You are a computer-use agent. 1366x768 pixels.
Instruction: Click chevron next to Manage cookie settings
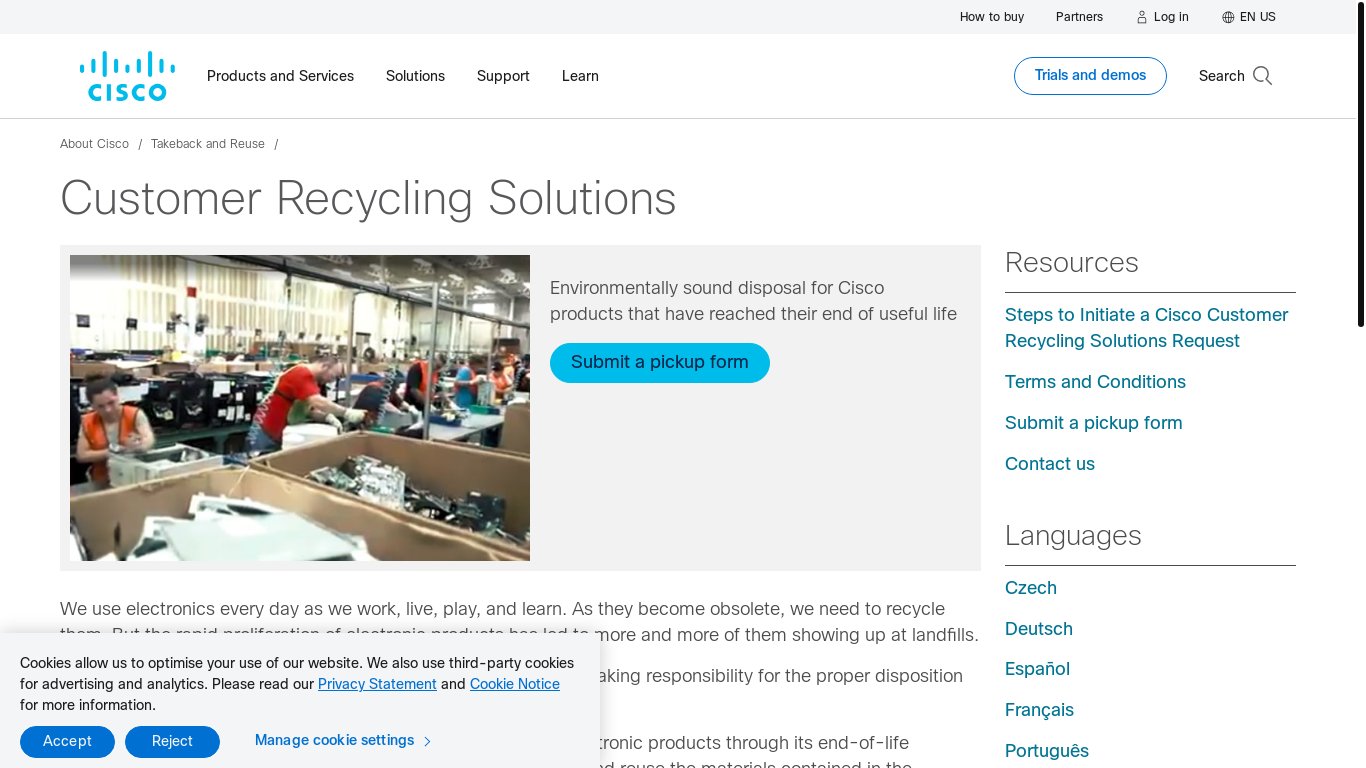coord(427,741)
